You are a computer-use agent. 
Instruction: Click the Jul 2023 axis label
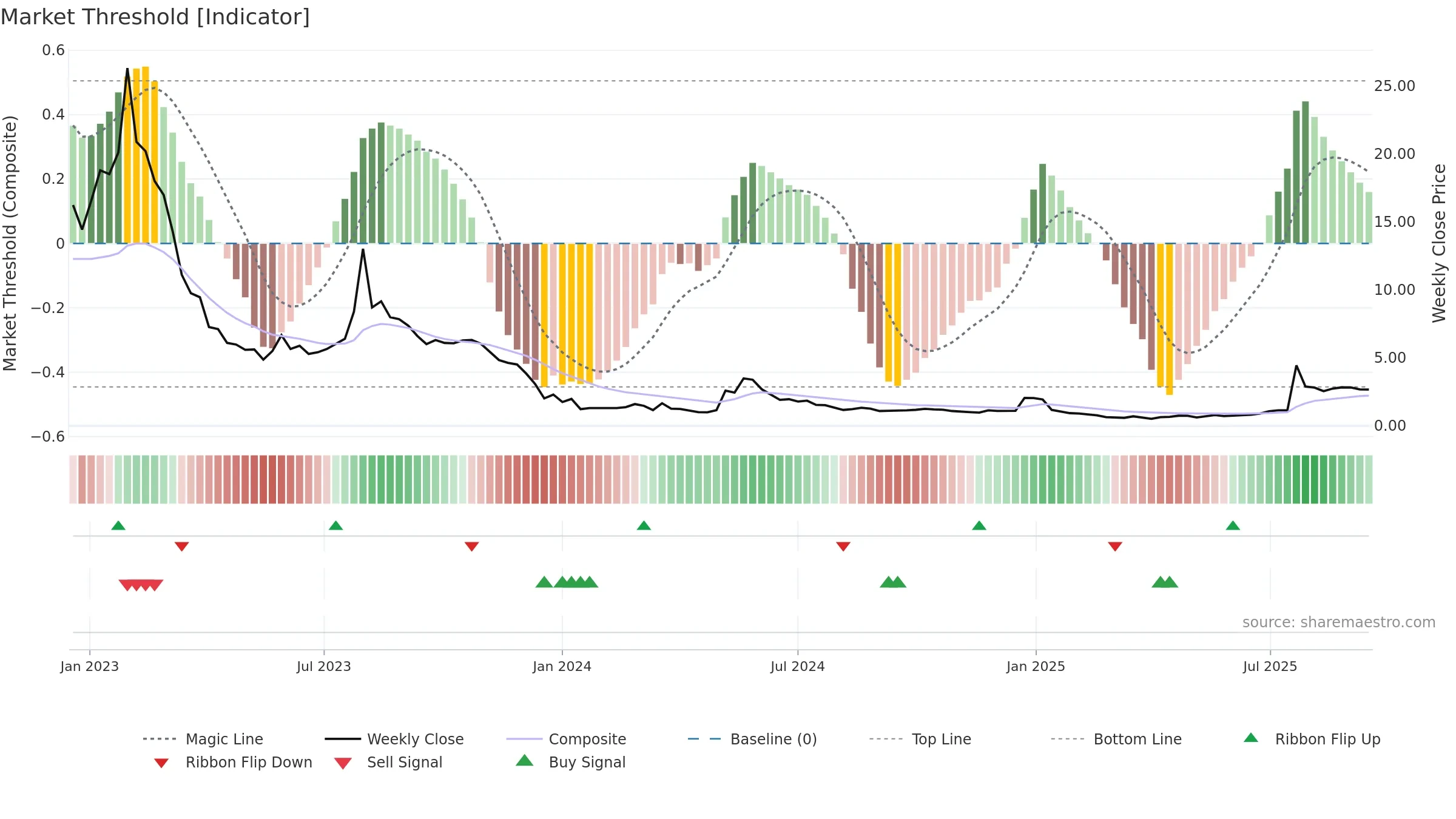pos(324,666)
